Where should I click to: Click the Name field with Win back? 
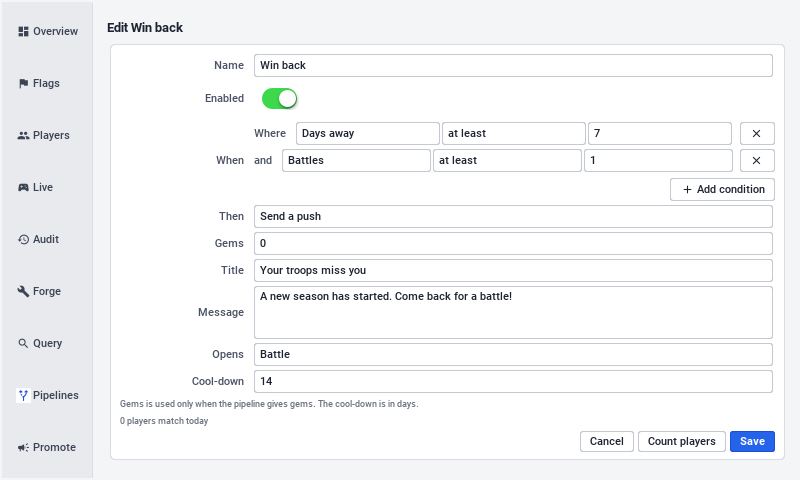(513, 66)
